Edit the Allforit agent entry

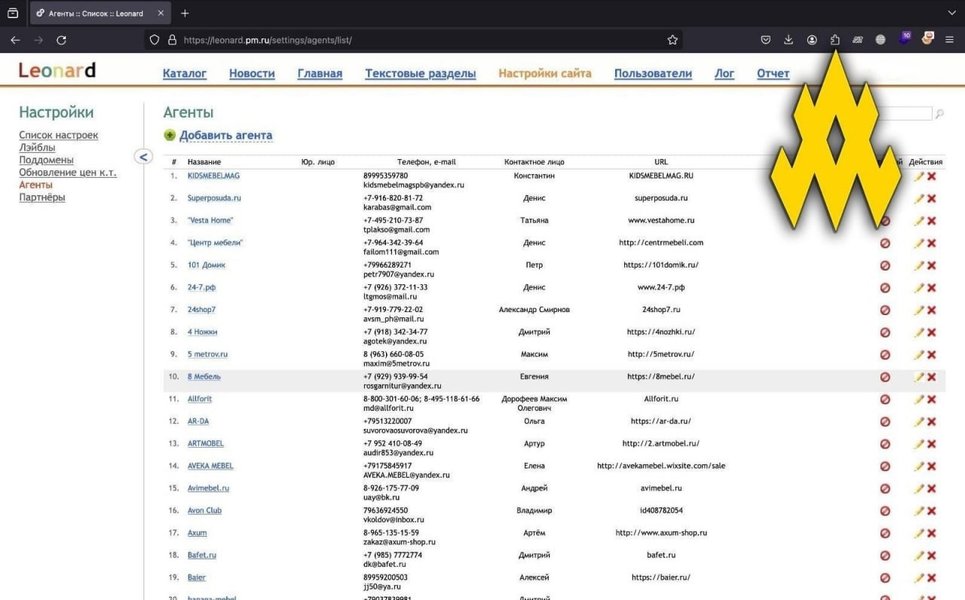(x=919, y=399)
